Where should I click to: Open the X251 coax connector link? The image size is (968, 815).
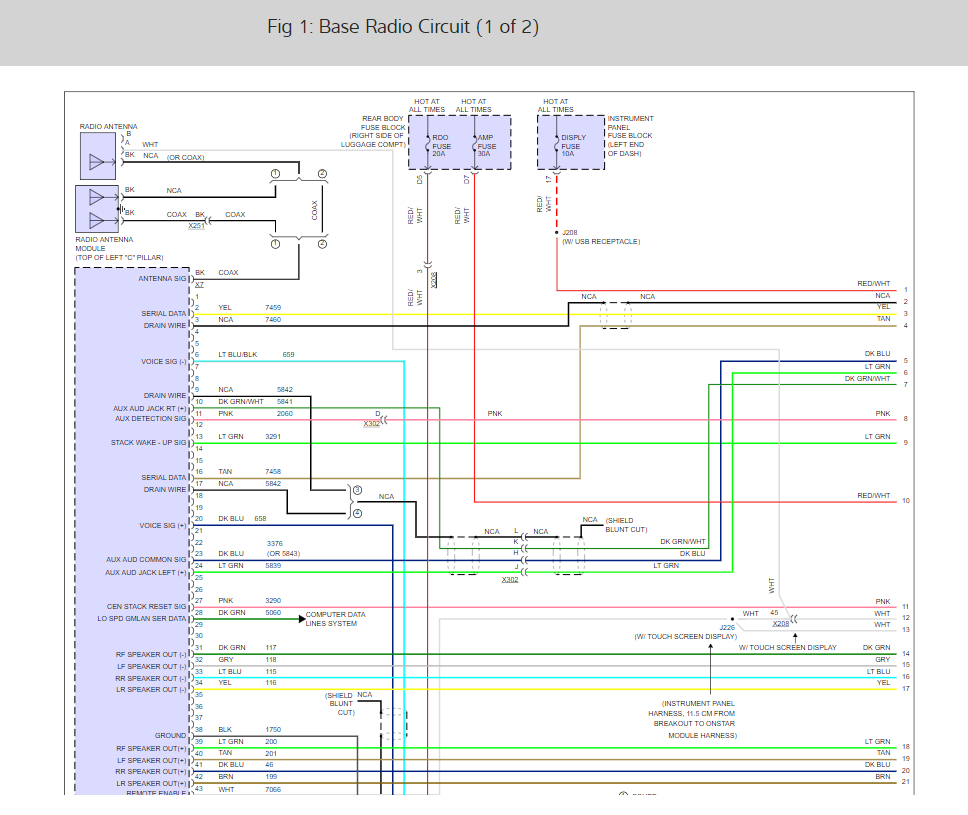pyautogui.click(x=197, y=227)
